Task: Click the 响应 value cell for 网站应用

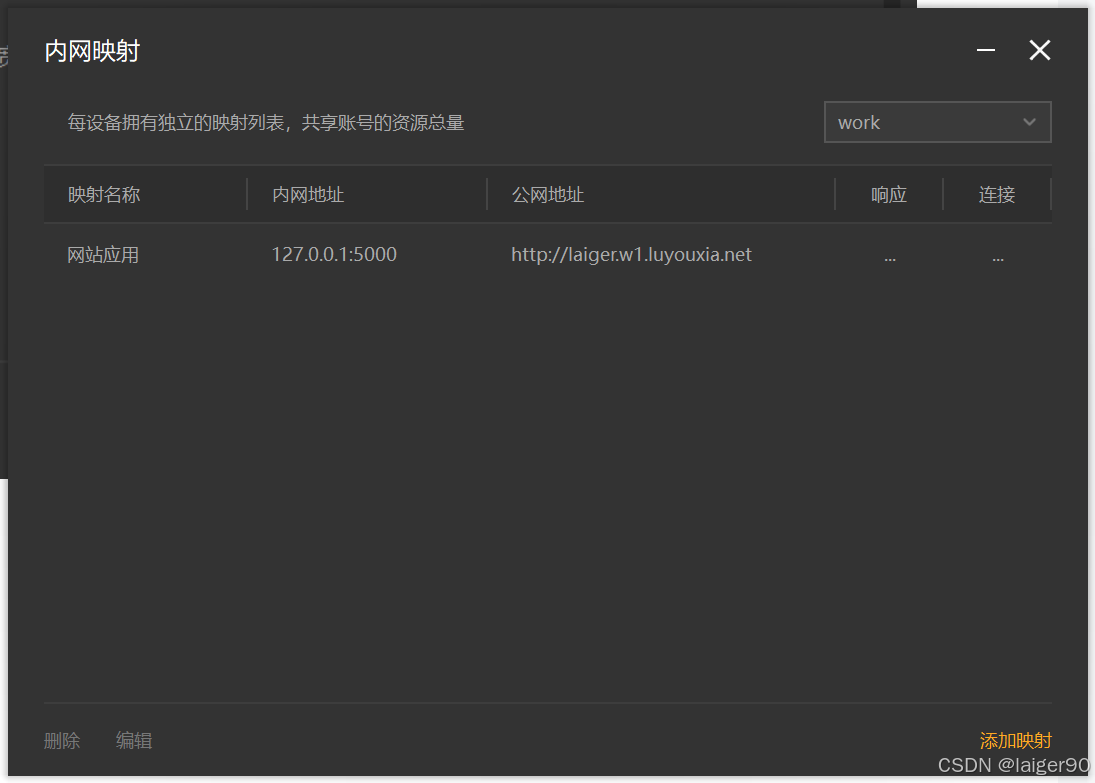Action: [890, 258]
